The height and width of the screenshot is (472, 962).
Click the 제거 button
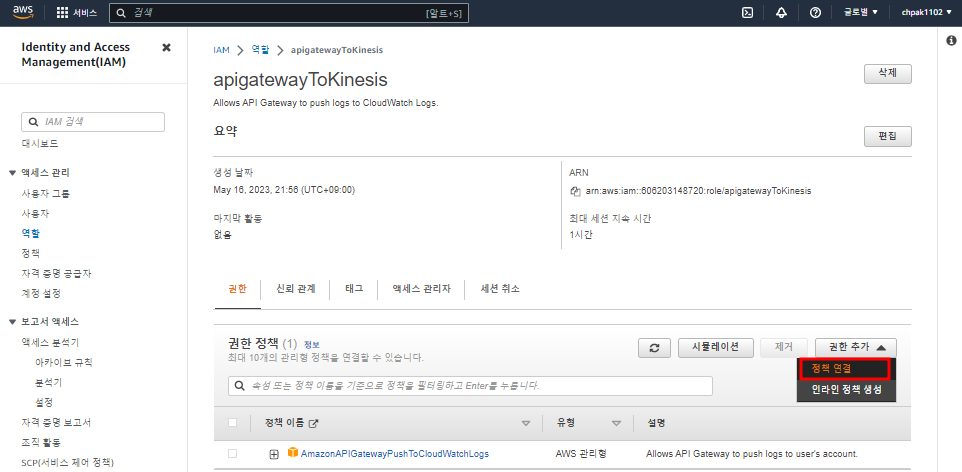coord(783,347)
